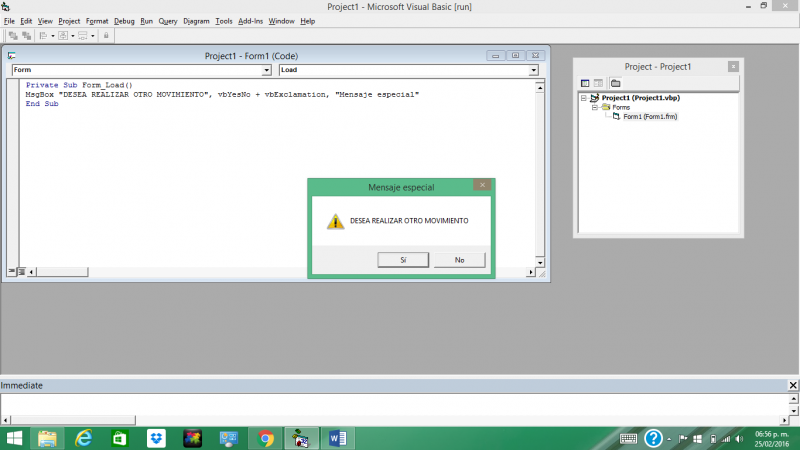Open Internet Explorer from taskbar
The height and width of the screenshot is (450, 800).
(84, 438)
